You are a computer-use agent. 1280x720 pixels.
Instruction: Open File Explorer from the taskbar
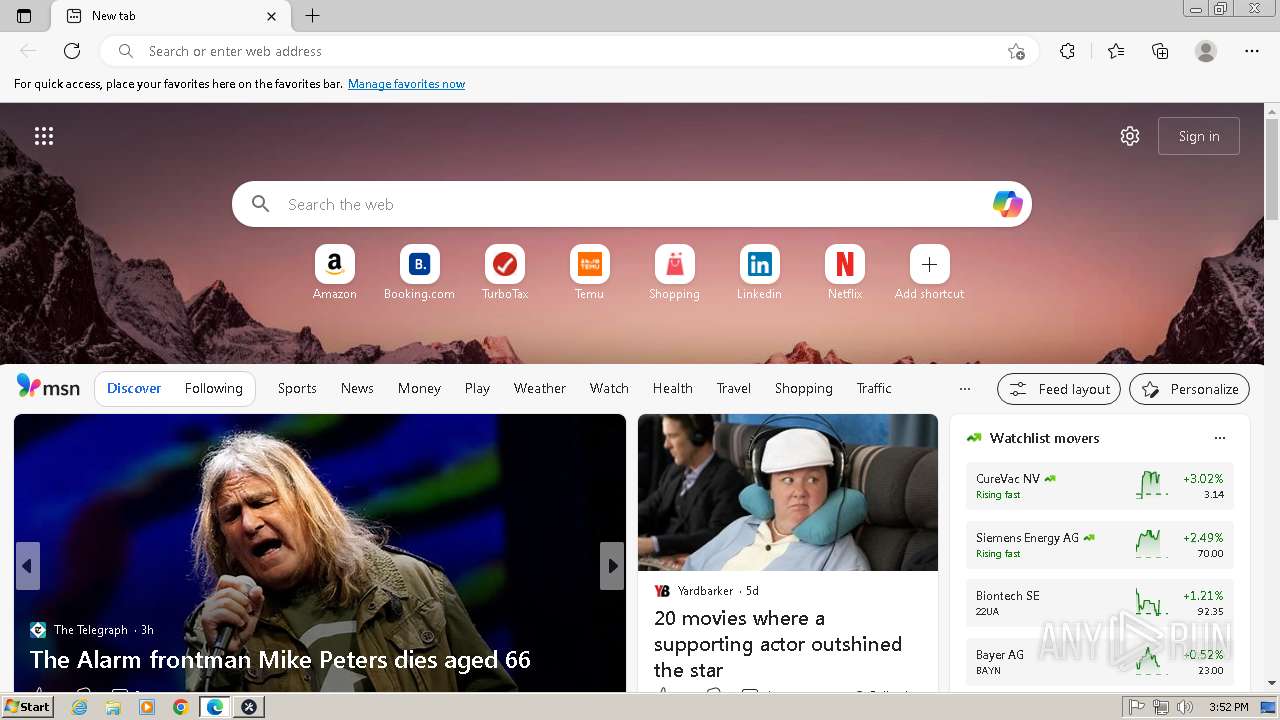(x=113, y=707)
